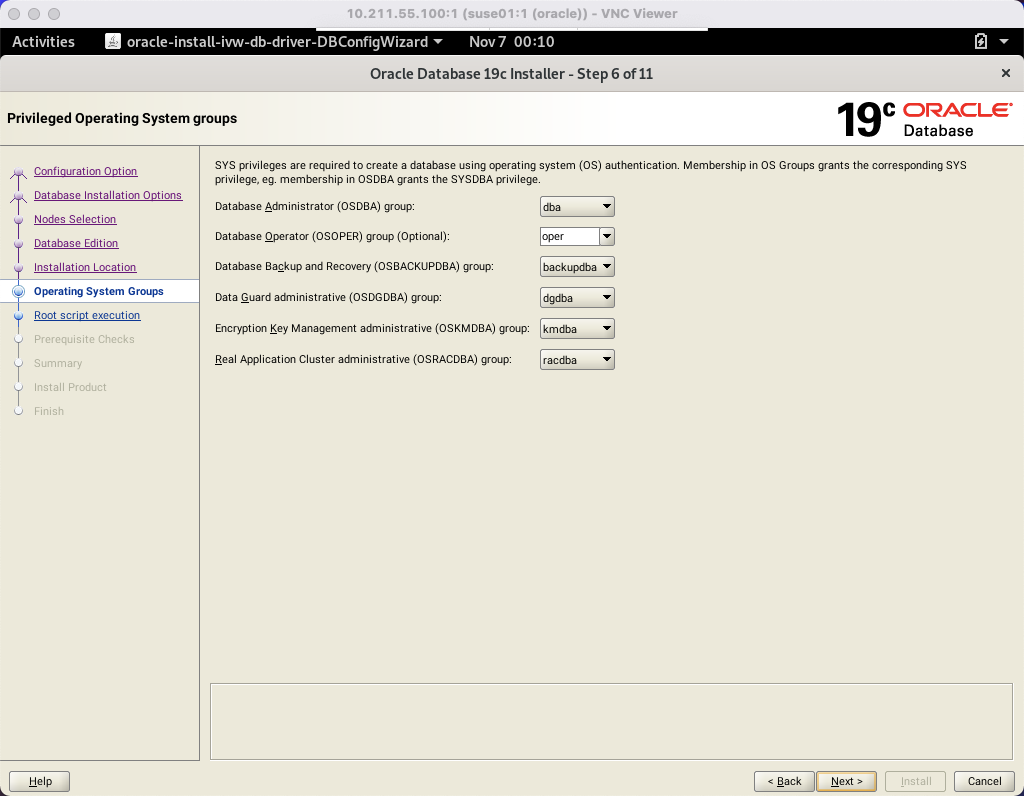This screenshot has width=1024, height=796.
Task: Click the Back button
Action: tap(784, 781)
